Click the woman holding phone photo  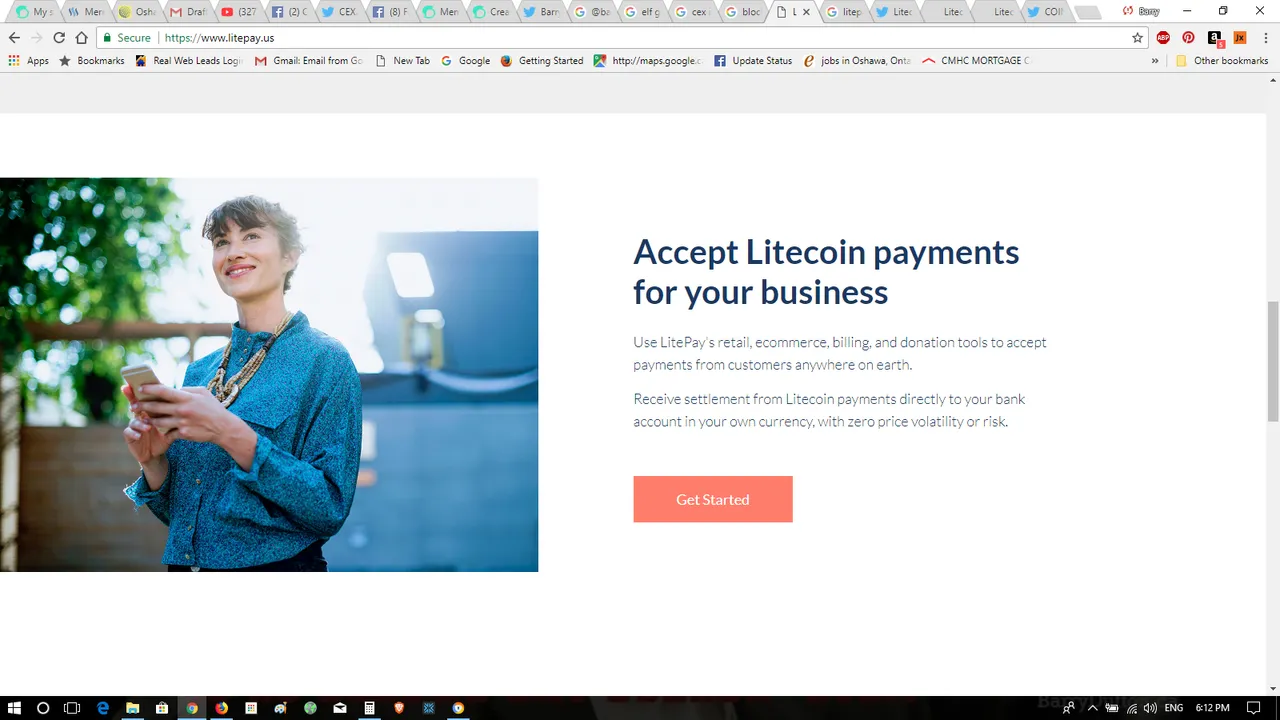coord(269,375)
